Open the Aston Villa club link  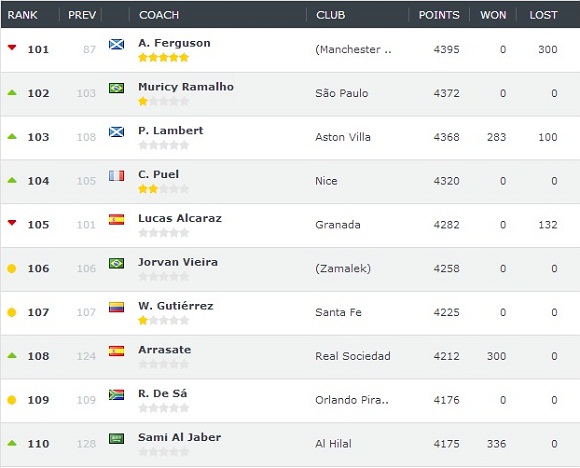click(x=343, y=137)
